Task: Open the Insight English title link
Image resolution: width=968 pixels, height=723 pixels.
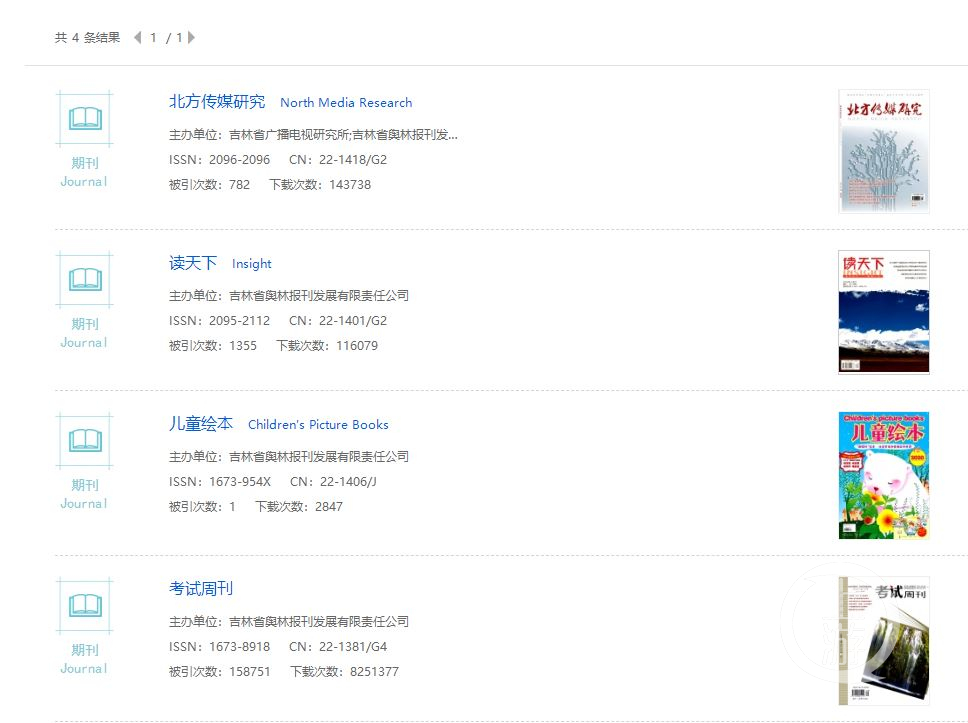Action: (x=252, y=264)
